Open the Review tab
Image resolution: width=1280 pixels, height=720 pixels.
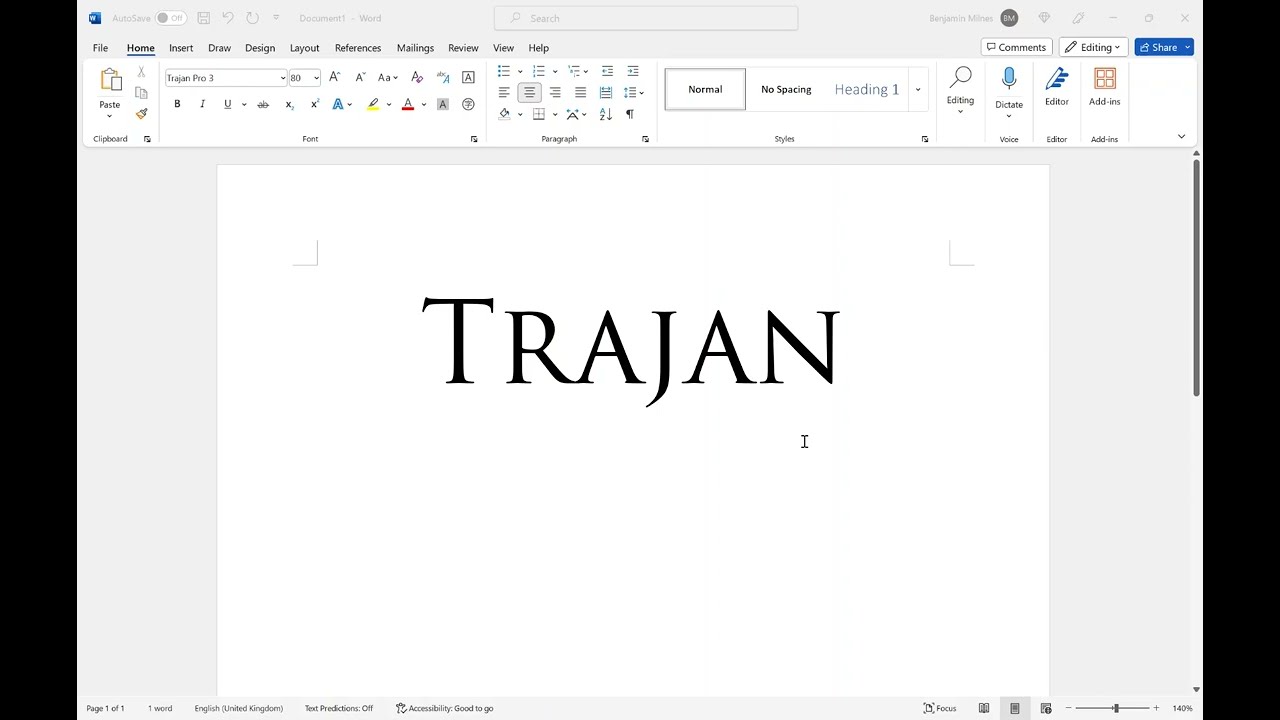coord(463,48)
